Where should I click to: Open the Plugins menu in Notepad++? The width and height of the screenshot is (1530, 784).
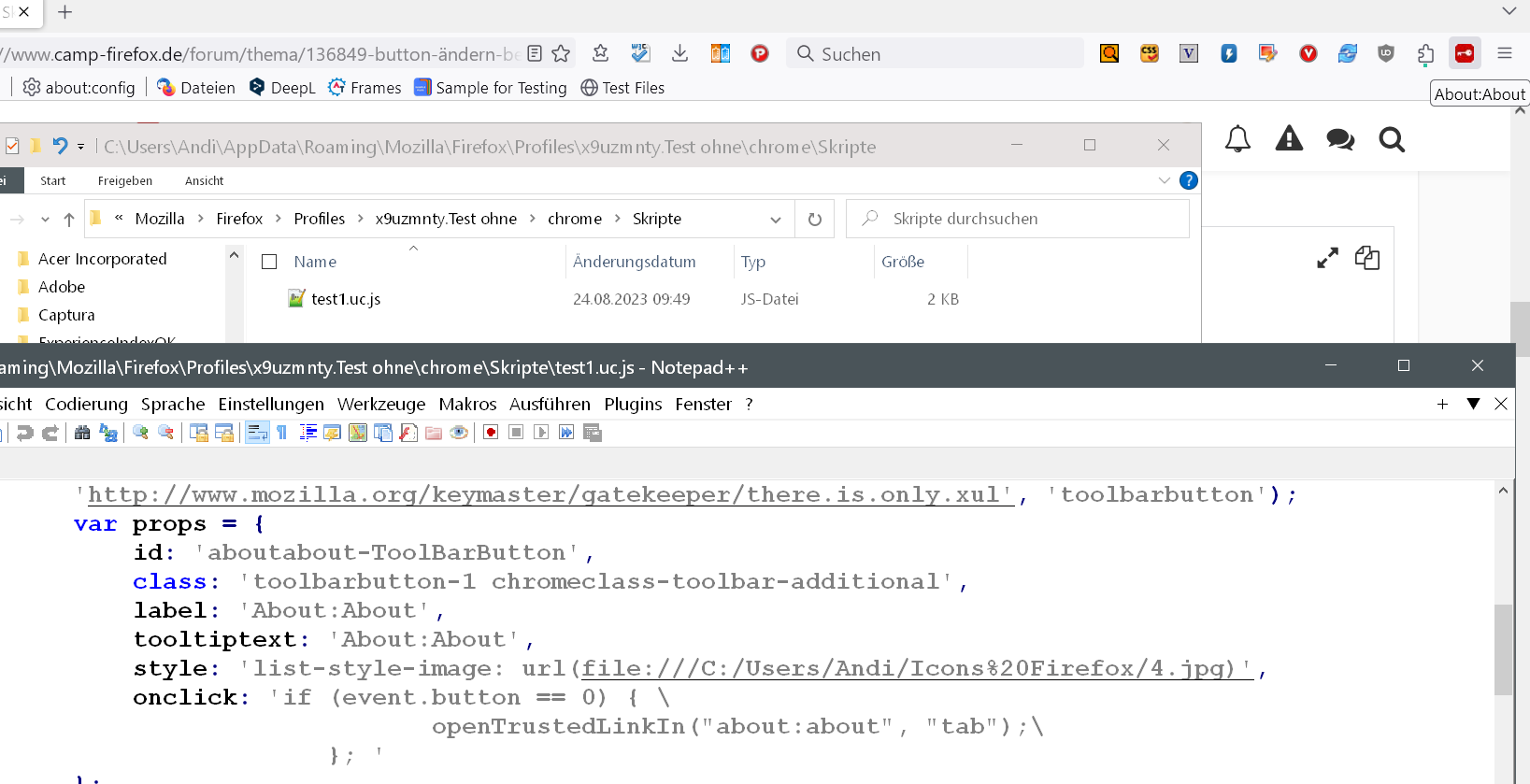(x=633, y=404)
